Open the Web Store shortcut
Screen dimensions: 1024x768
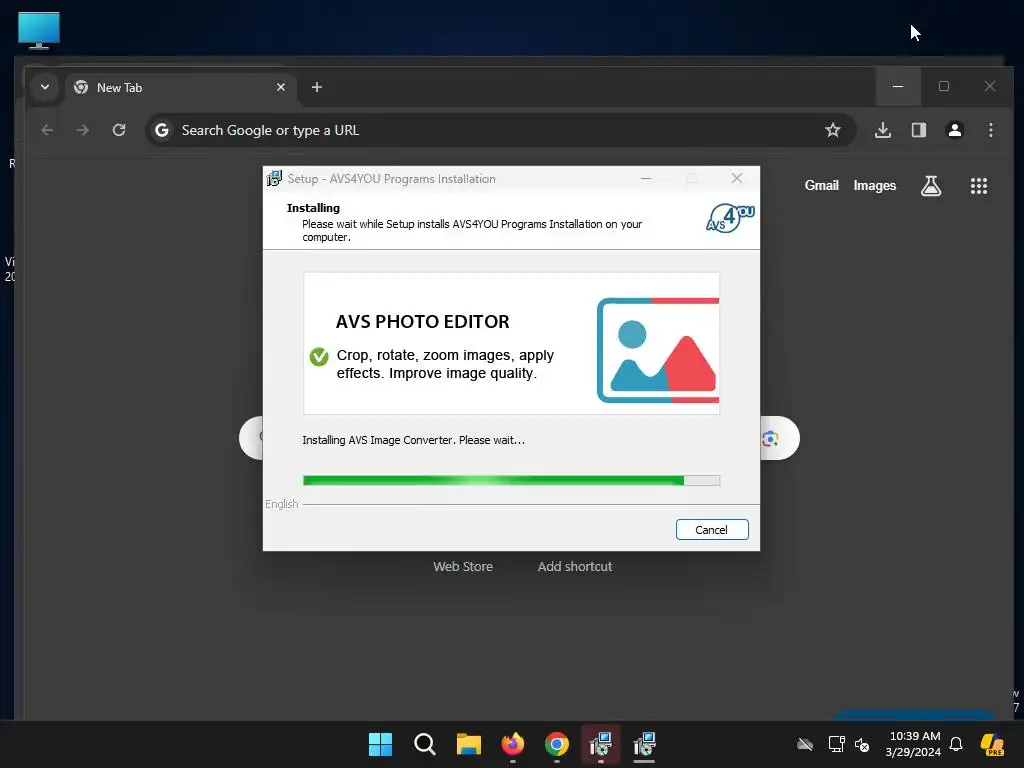tap(463, 566)
